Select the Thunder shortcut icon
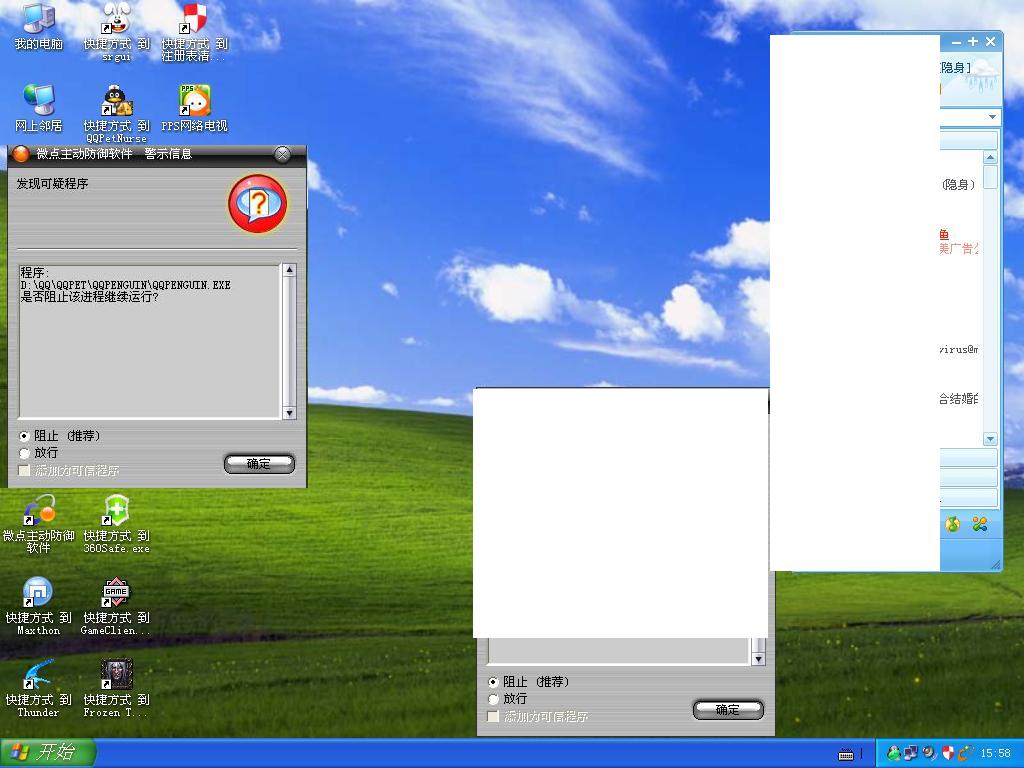The height and width of the screenshot is (768, 1024). (39, 688)
